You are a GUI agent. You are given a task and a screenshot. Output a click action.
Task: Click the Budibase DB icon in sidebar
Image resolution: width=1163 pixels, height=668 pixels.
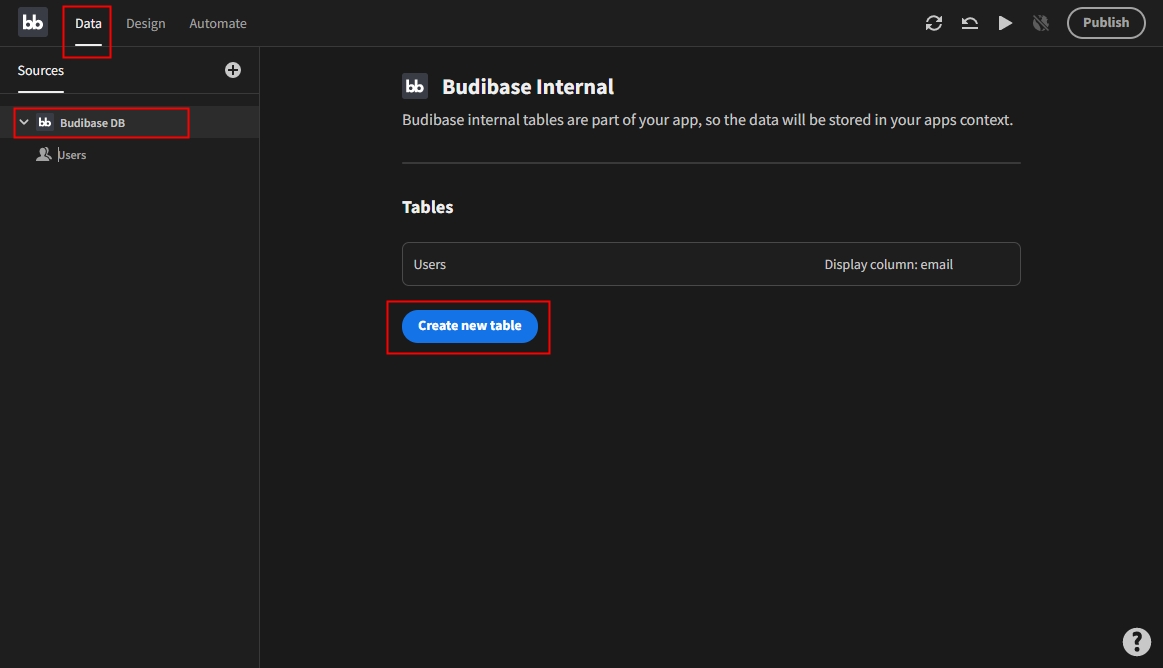45,123
